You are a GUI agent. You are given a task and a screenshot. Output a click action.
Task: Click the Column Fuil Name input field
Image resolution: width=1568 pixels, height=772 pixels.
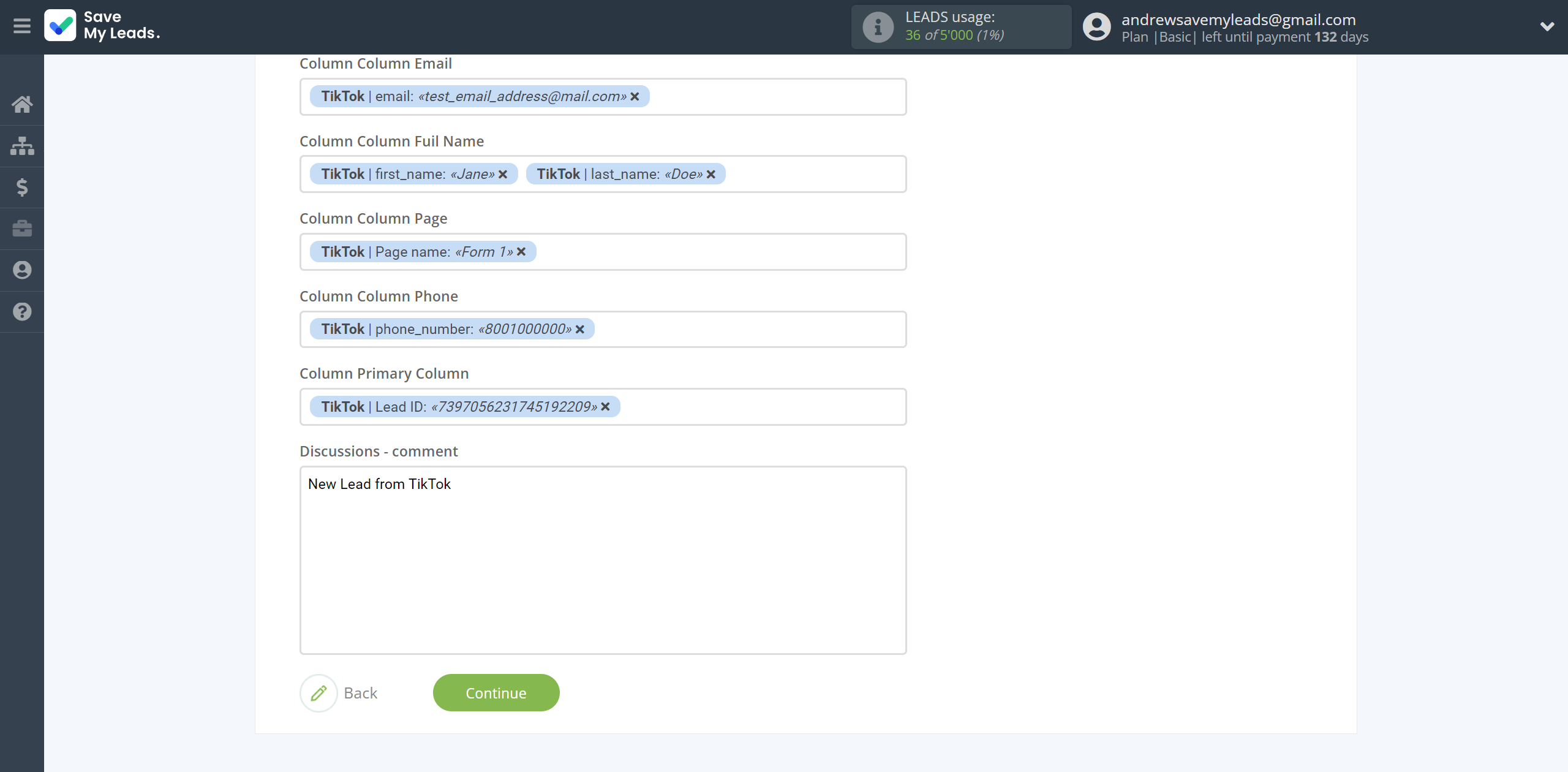(x=603, y=174)
